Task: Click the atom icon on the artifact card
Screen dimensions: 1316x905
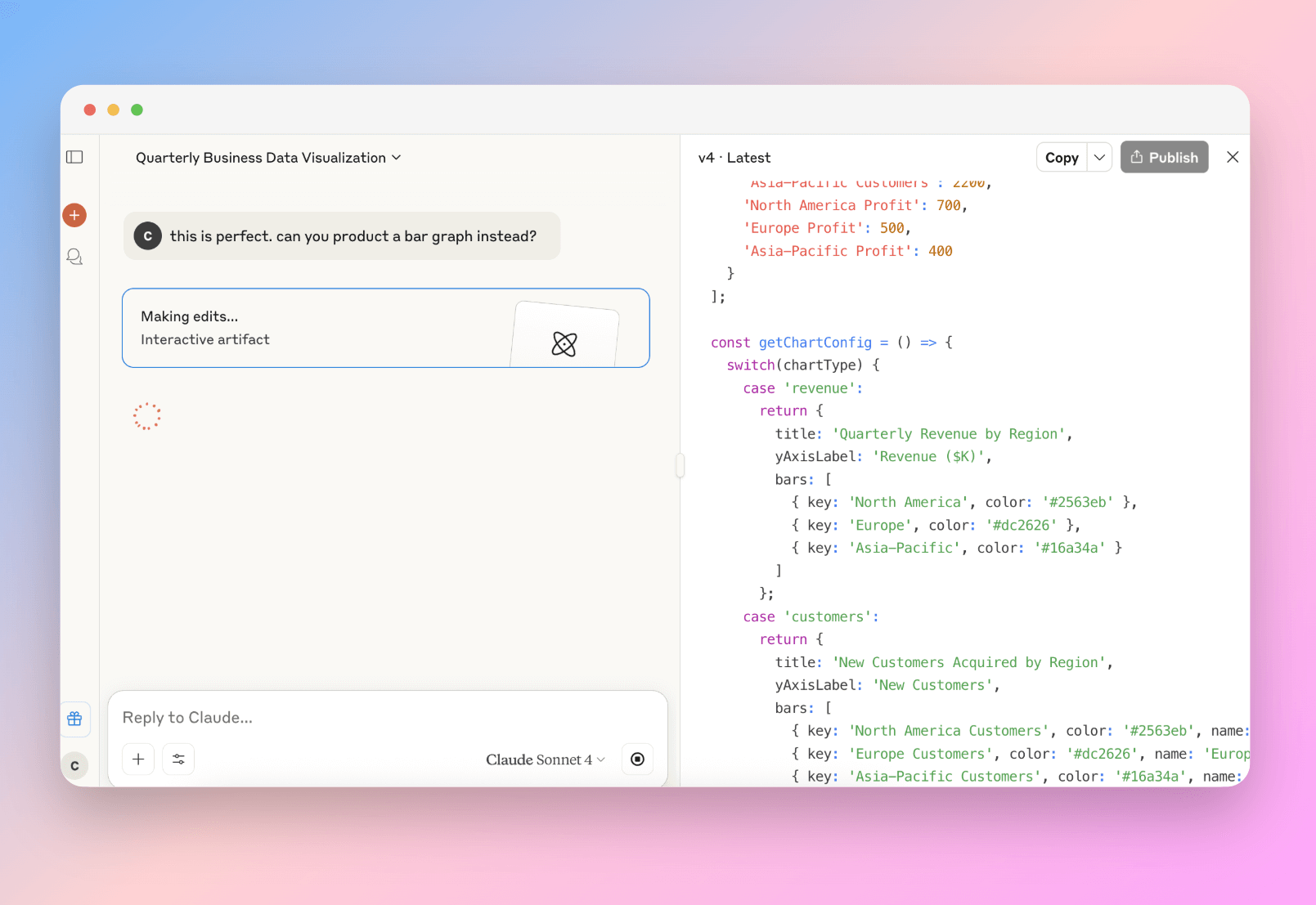Action: coord(564,344)
